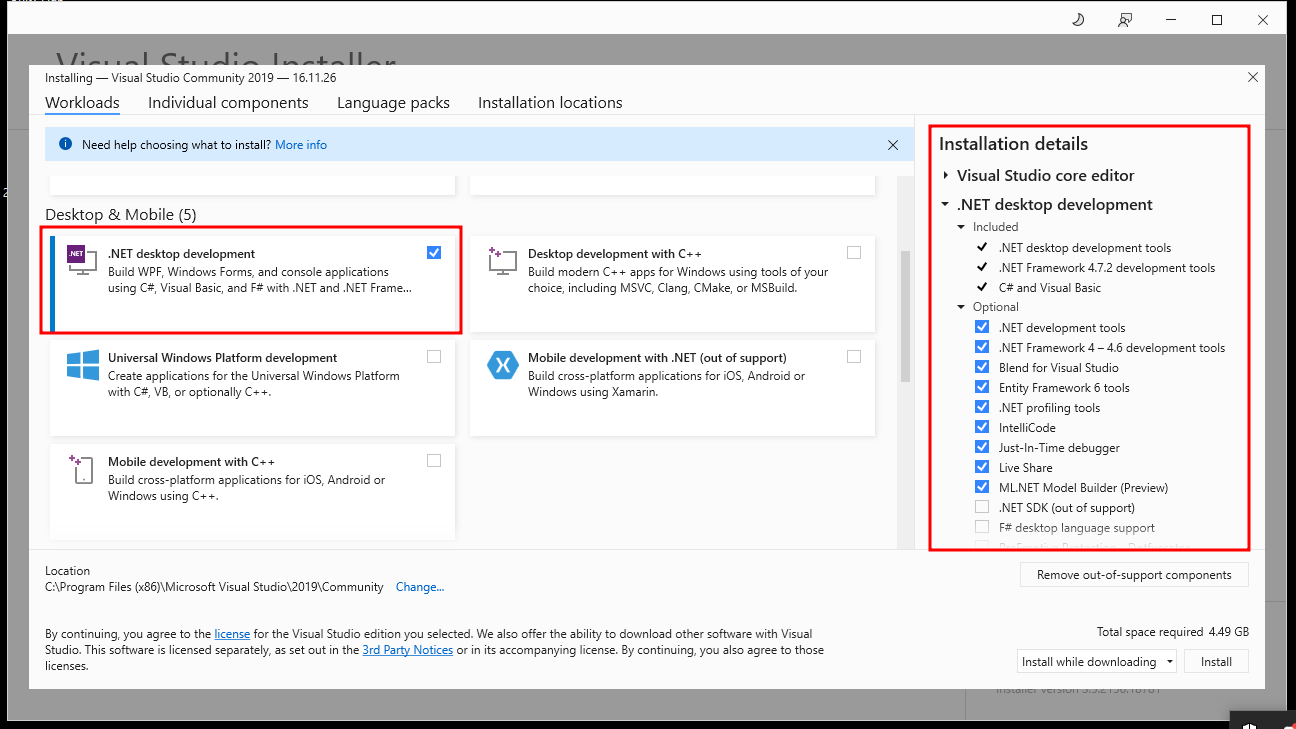Check the Desktop development with C++ workload
1296x729 pixels.
[x=853, y=253]
